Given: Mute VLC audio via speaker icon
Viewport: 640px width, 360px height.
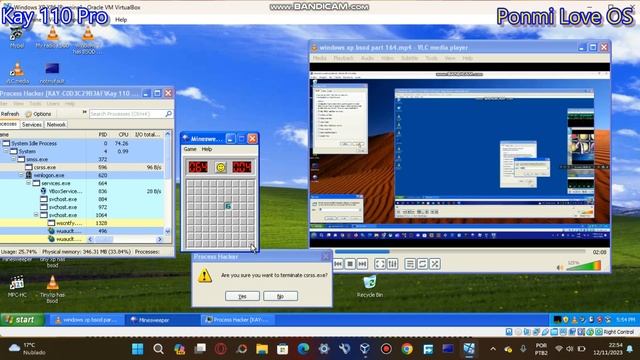Looking at the screenshot, I should click(x=560, y=267).
